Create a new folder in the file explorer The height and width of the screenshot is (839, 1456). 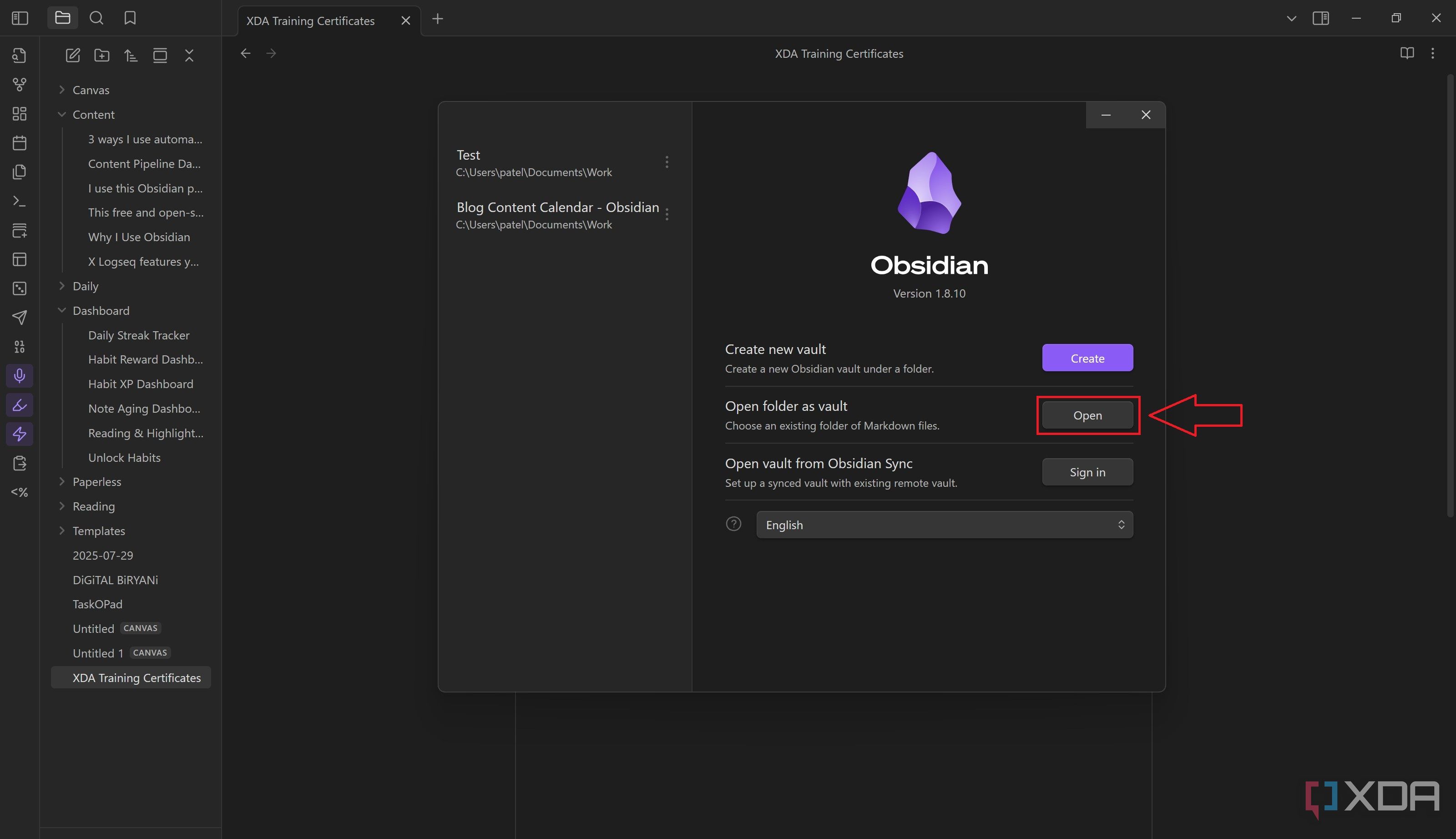(102, 56)
